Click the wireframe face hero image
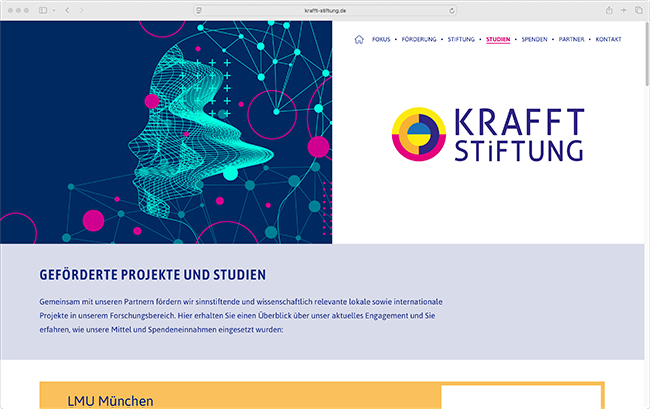Screen dimensions: 650x409 166,132
